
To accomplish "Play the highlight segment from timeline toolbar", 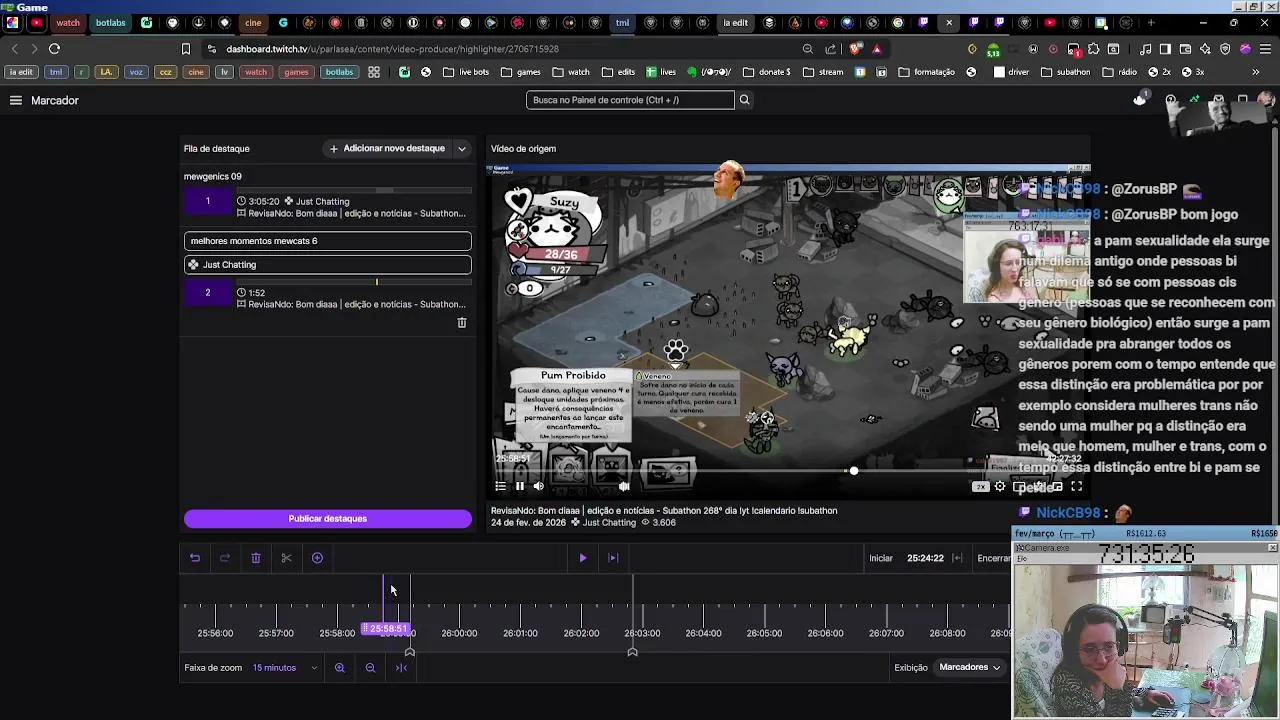I will click(x=583, y=558).
